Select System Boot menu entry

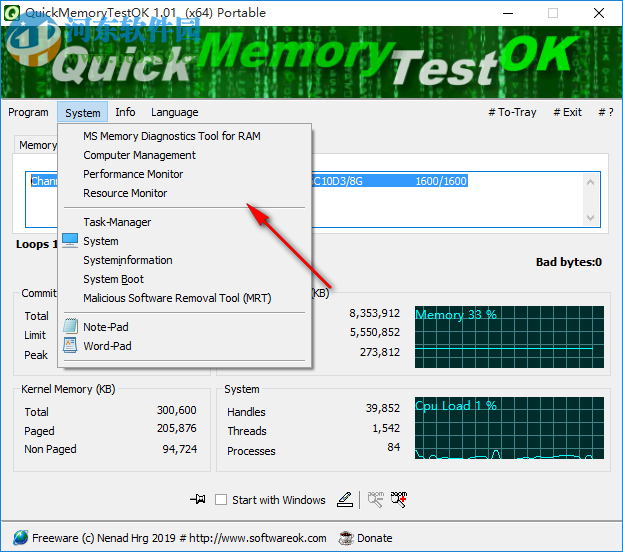point(185,279)
